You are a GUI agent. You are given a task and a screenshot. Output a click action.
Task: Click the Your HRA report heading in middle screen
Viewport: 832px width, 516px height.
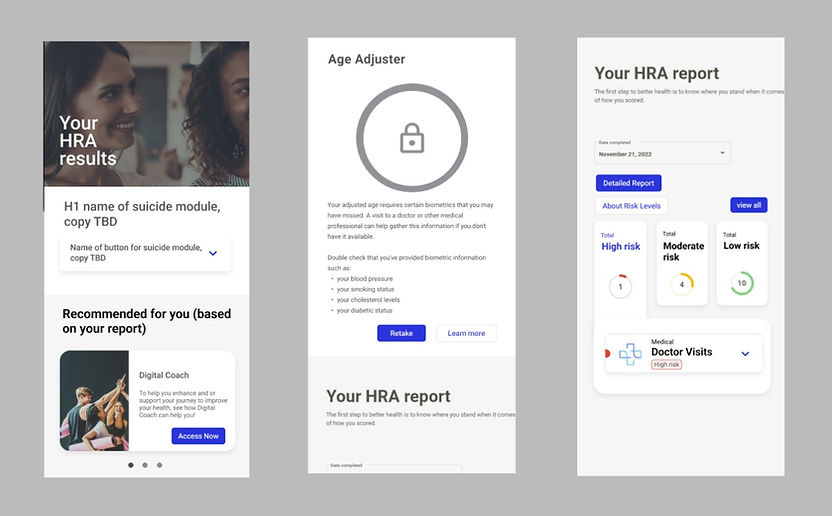(x=388, y=396)
